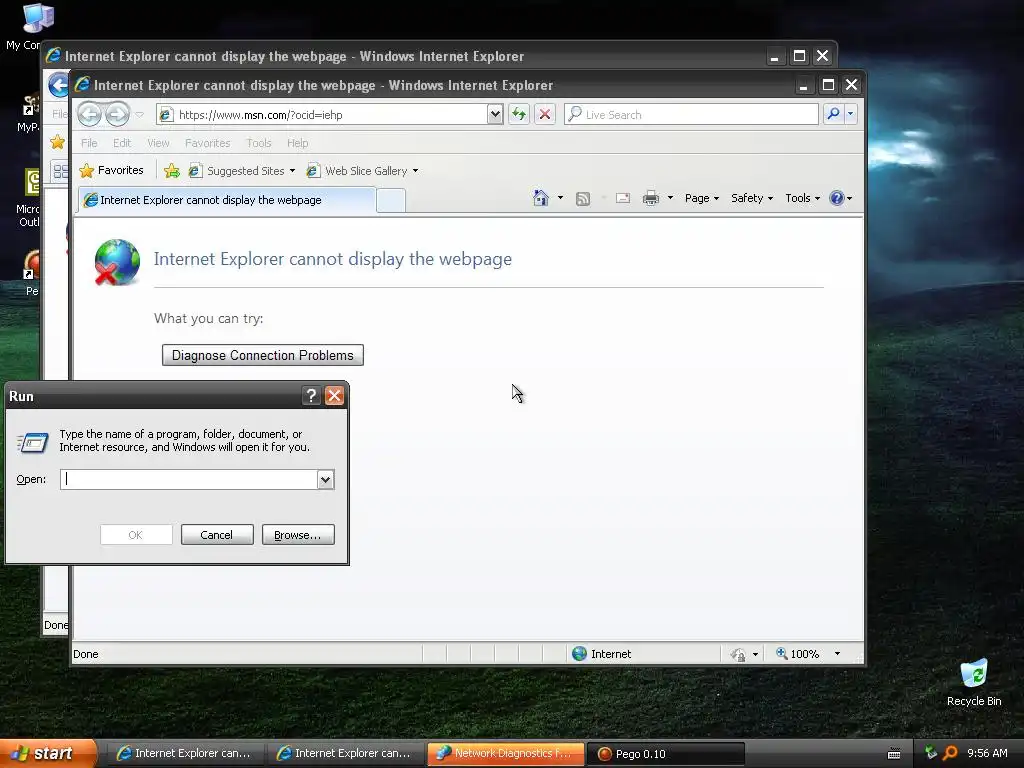Click the Open text field in the Run dialog
The width and height of the screenshot is (1024, 768).
(189, 479)
